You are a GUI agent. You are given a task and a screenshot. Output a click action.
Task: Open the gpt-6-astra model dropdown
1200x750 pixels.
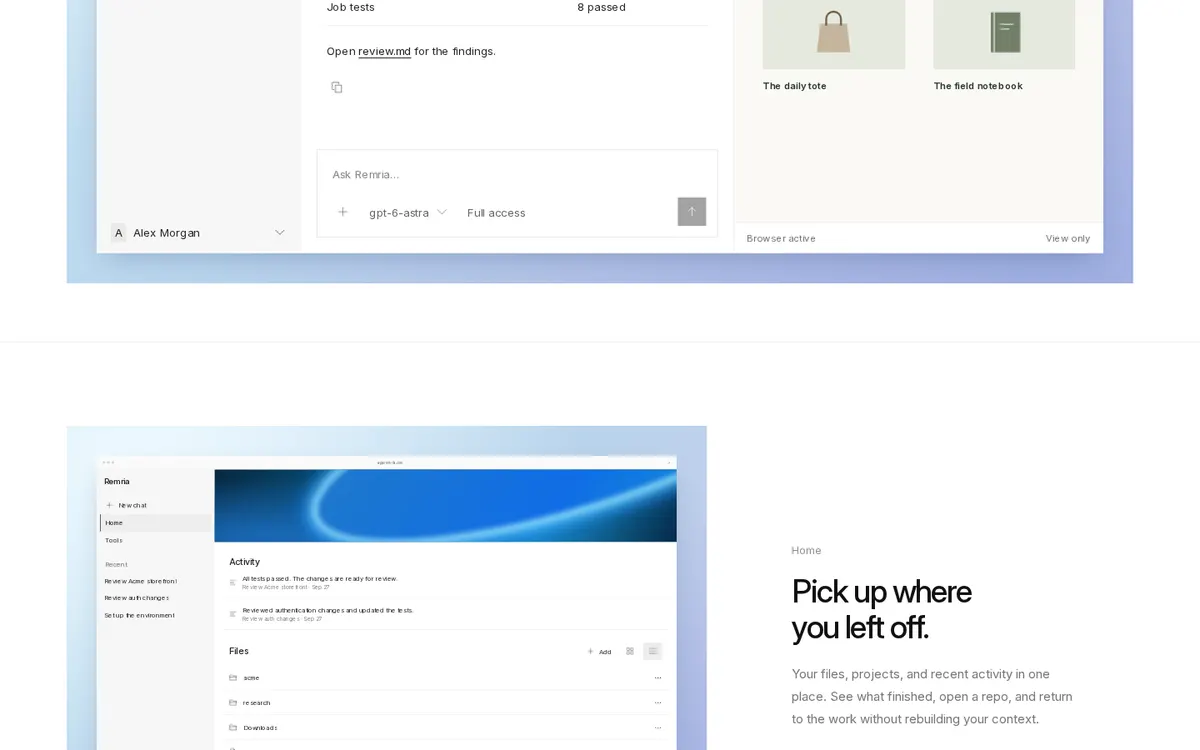[408, 212]
